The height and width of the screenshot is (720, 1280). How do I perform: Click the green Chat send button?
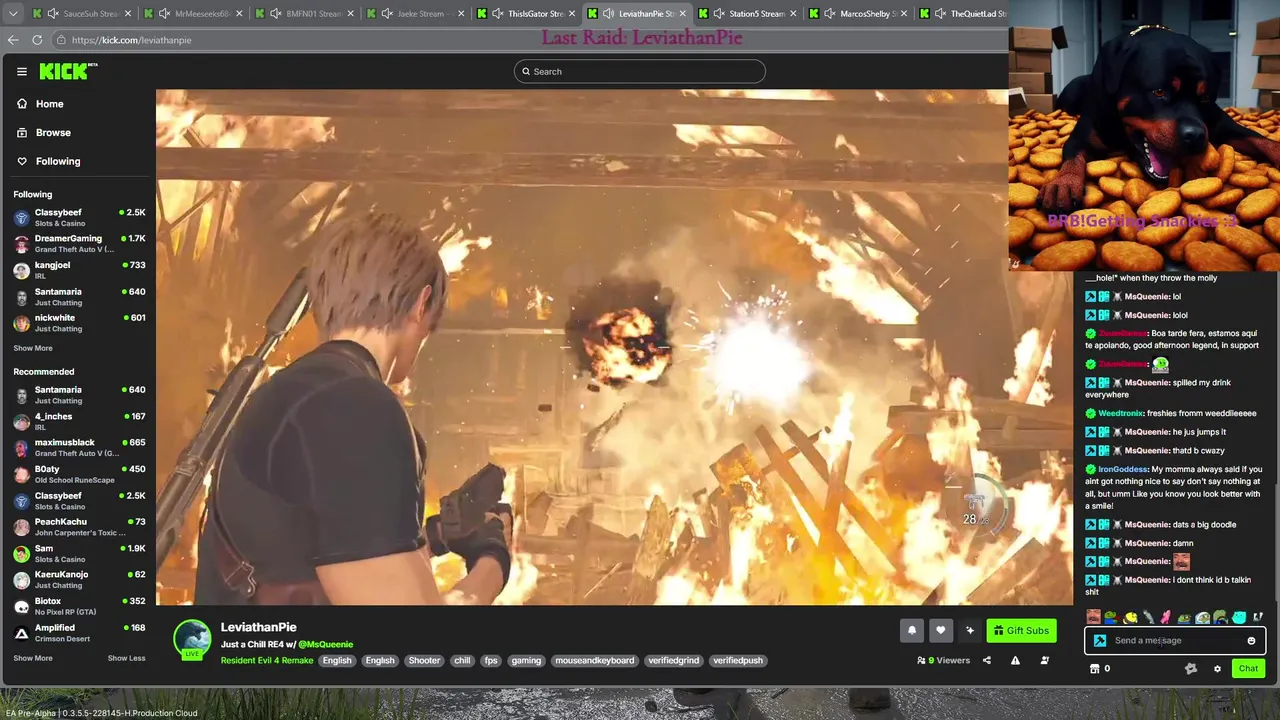[x=1248, y=669]
